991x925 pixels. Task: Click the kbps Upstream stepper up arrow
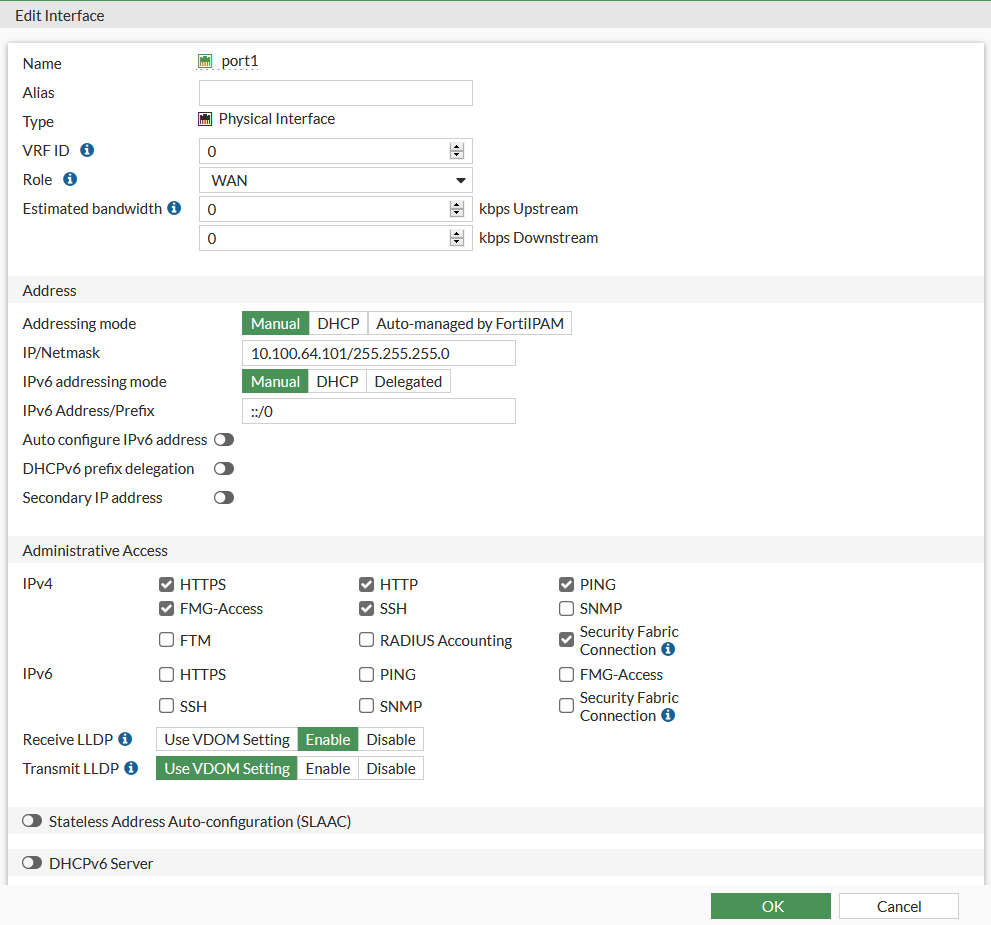coord(457,203)
